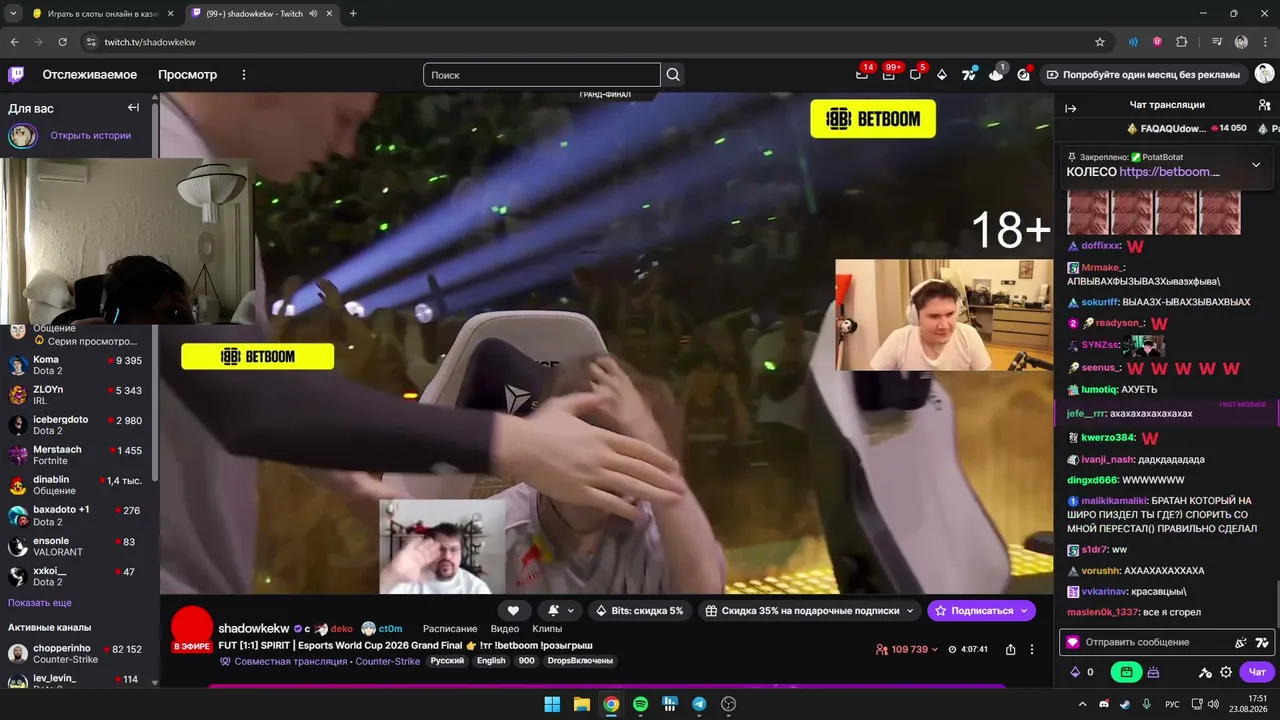Click the Twitch search field

click(x=542, y=75)
